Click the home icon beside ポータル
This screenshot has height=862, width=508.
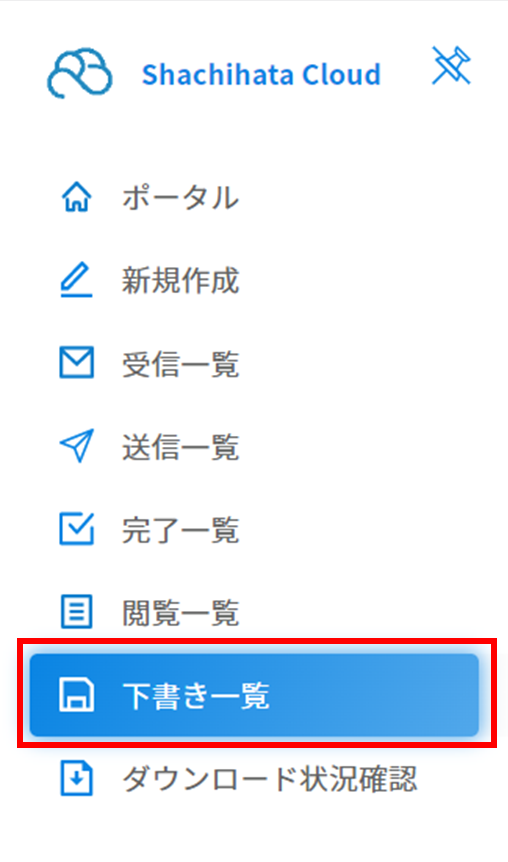point(76,197)
